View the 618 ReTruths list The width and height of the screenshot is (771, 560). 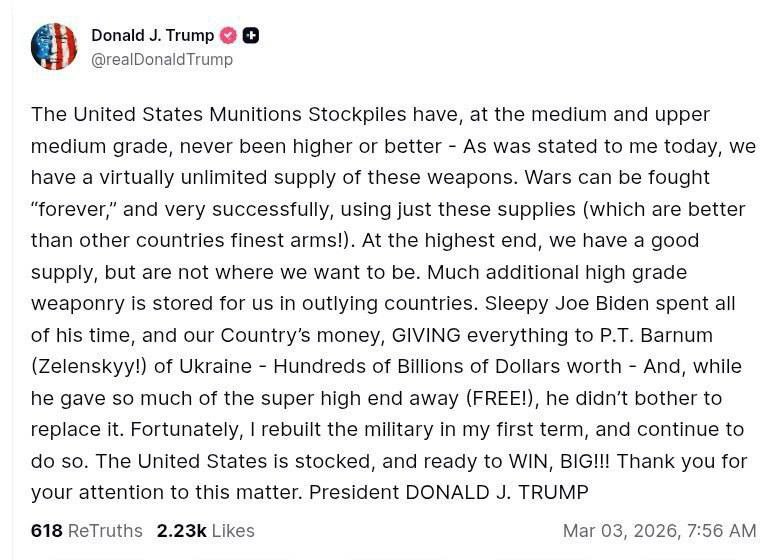(86, 530)
